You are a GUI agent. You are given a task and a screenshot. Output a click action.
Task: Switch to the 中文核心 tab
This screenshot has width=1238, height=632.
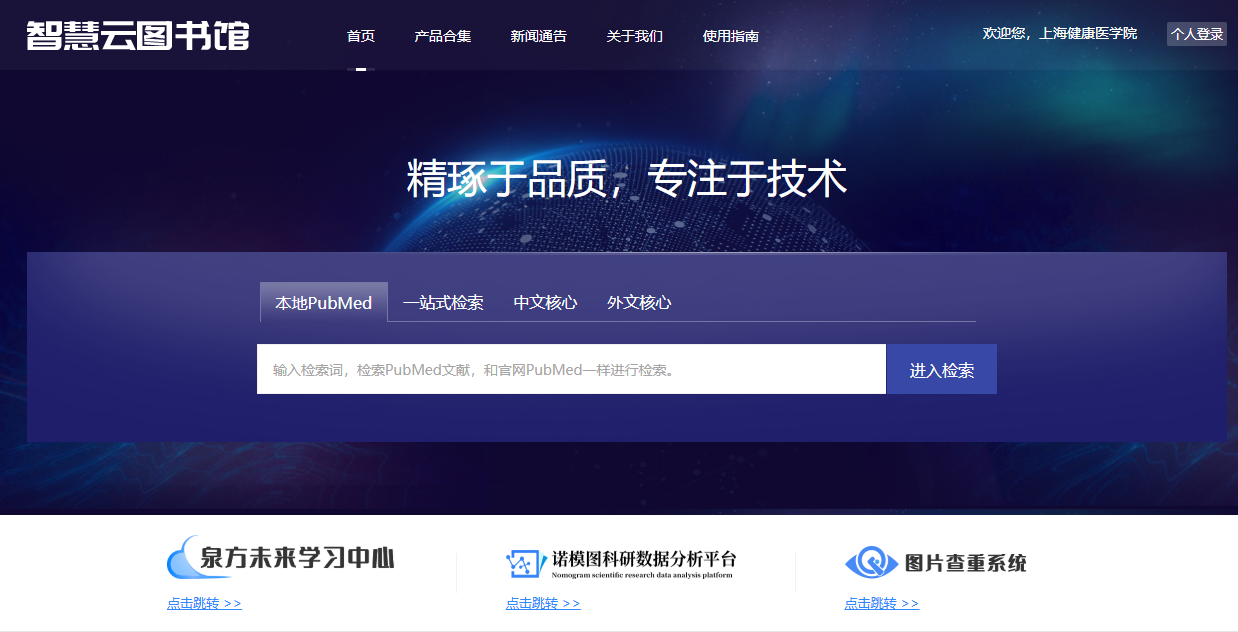(x=545, y=302)
